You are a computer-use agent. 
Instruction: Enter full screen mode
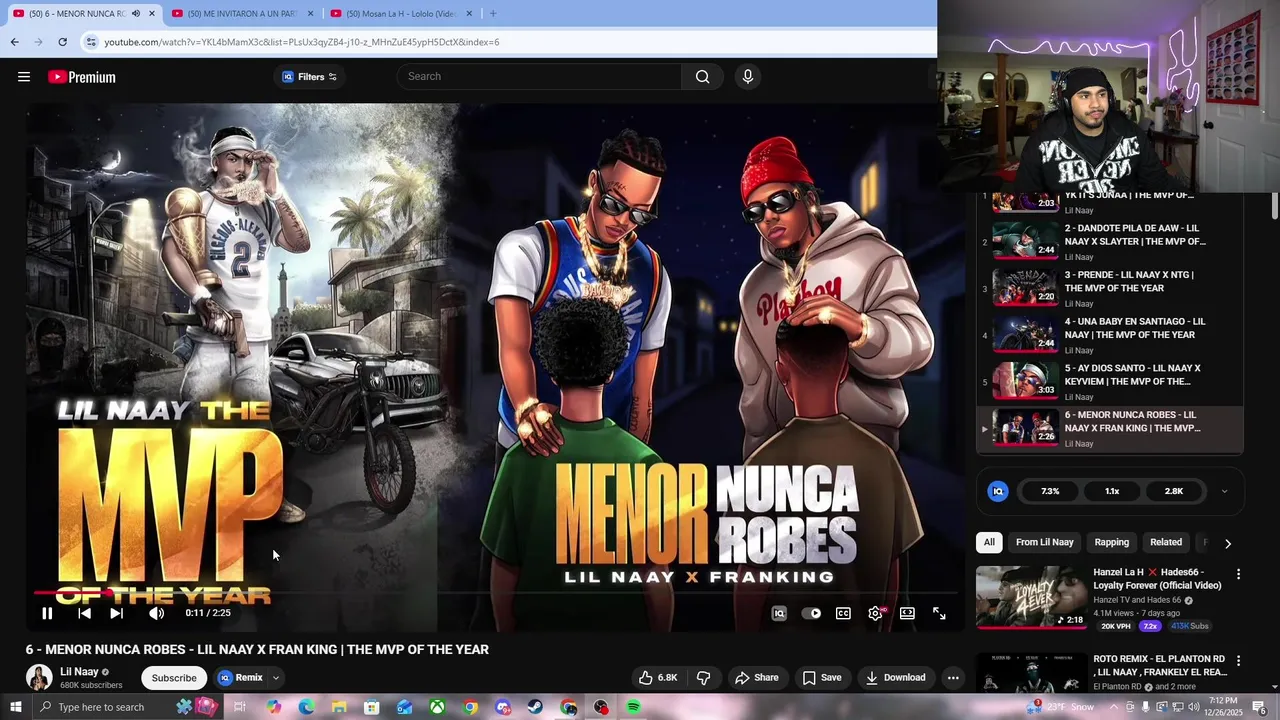(x=939, y=613)
